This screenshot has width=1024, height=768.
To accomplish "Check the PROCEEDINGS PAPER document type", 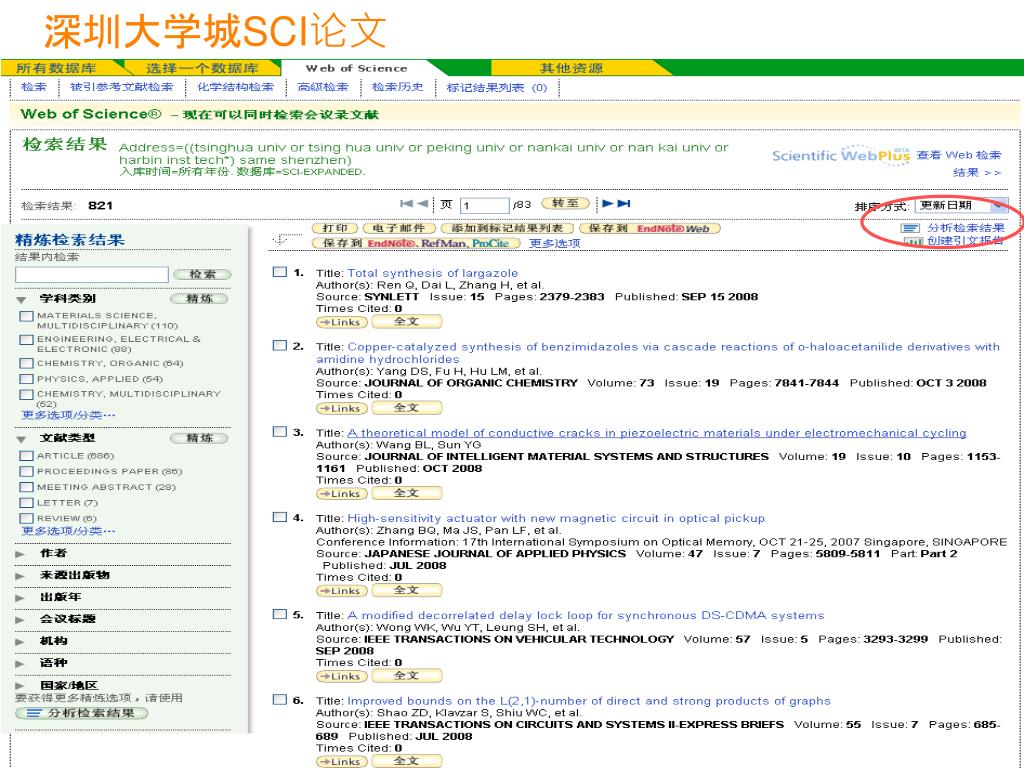I will (x=26, y=472).
